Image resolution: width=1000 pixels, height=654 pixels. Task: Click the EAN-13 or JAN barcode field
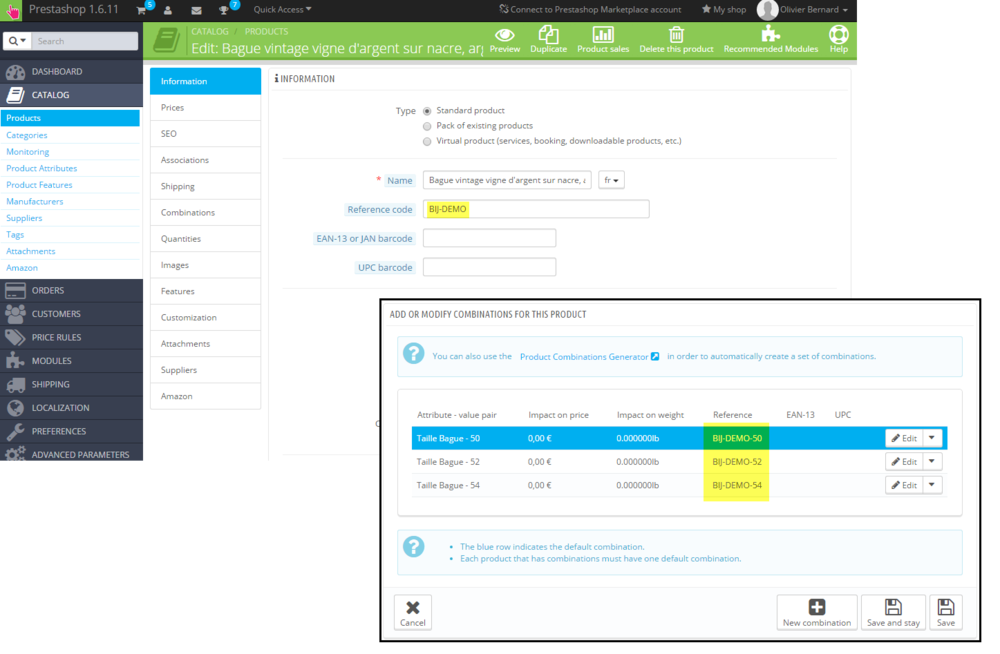pyautogui.click(x=489, y=238)
